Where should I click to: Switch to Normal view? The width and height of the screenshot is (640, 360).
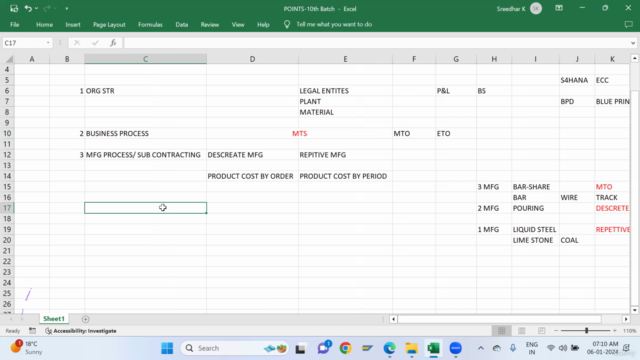click(502, 331)
